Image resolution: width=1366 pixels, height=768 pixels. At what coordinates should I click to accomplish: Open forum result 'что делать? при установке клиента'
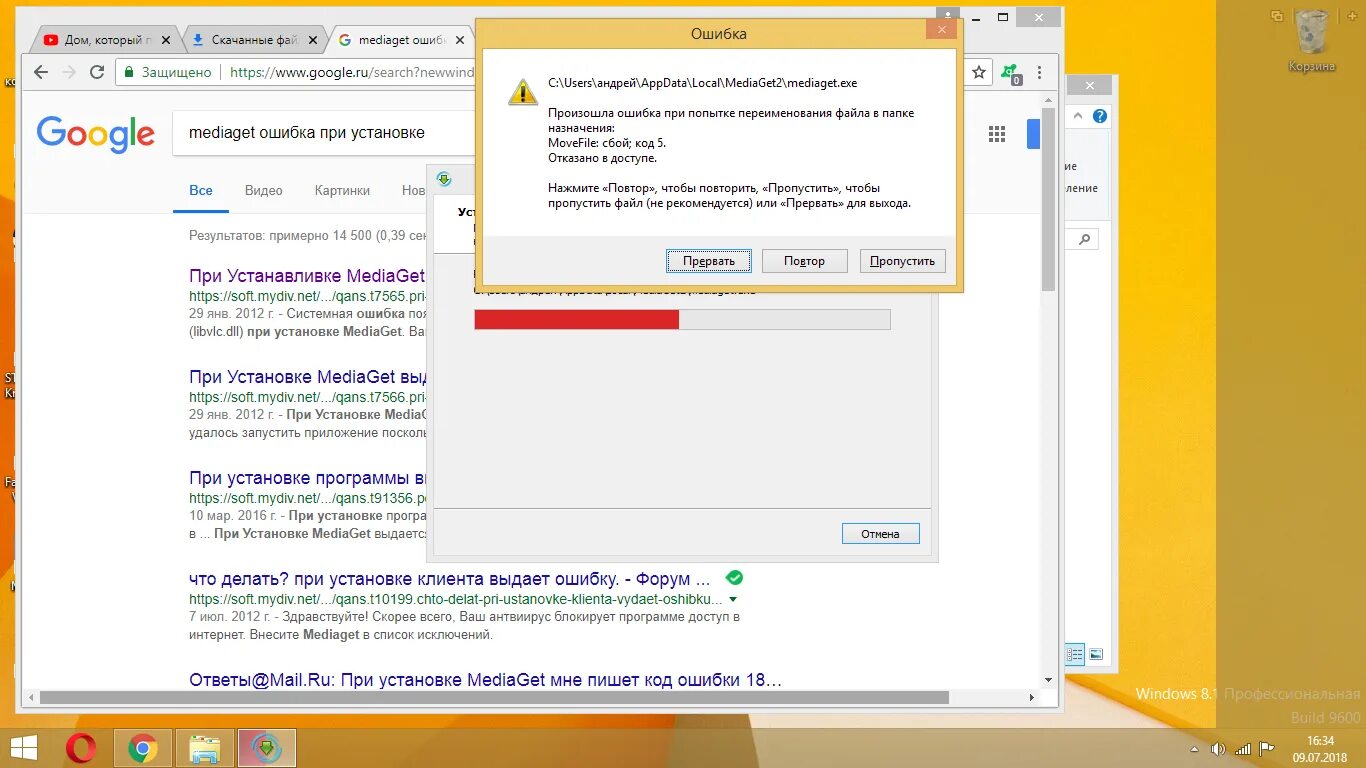450,579
